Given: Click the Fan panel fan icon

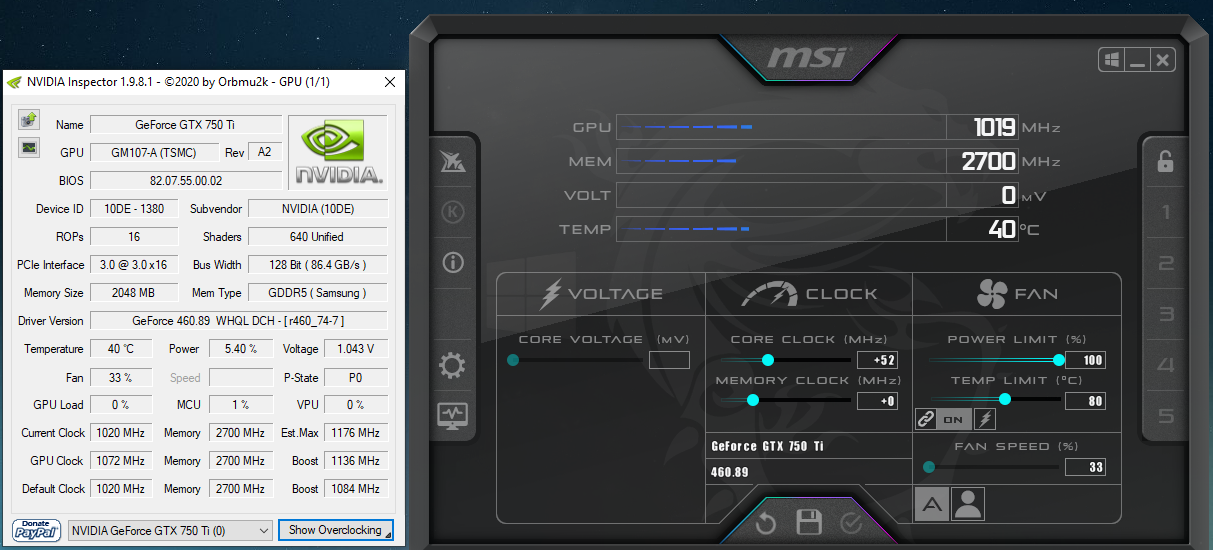Looking at the screenshot, I should (x=992, y=294).
